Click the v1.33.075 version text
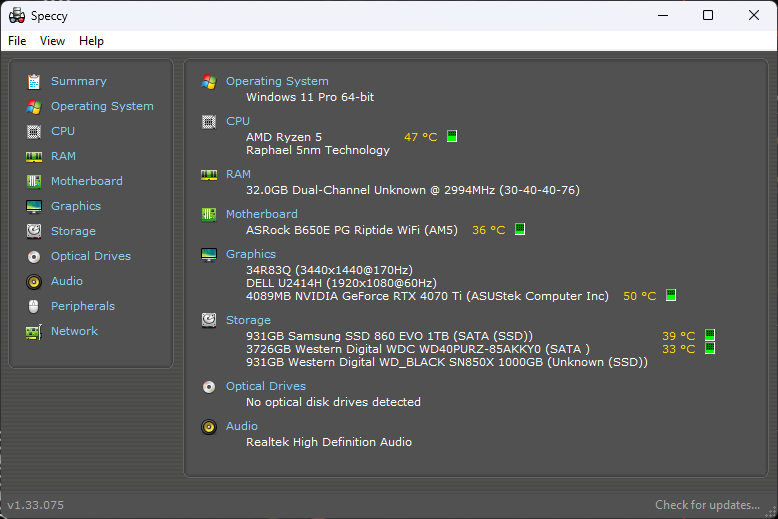The image size is (778, 519). [36, 505]
